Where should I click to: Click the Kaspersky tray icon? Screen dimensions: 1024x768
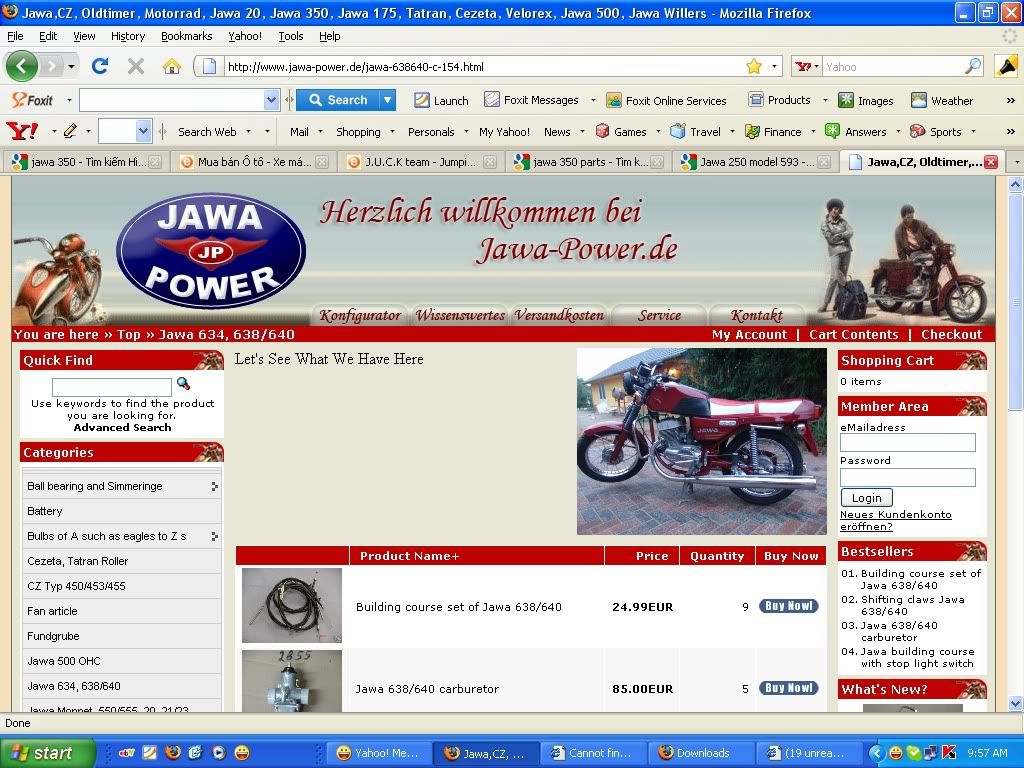(x=948, y=753)
